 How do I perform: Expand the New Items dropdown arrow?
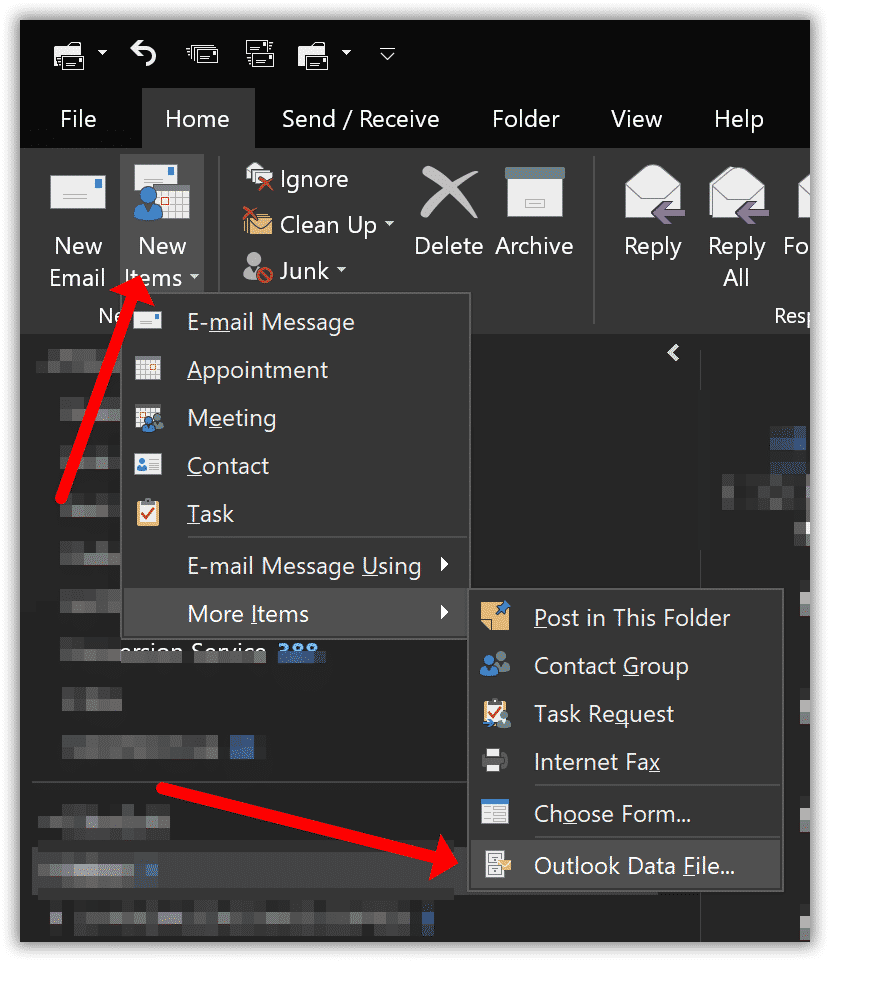(x=194, y=277)
